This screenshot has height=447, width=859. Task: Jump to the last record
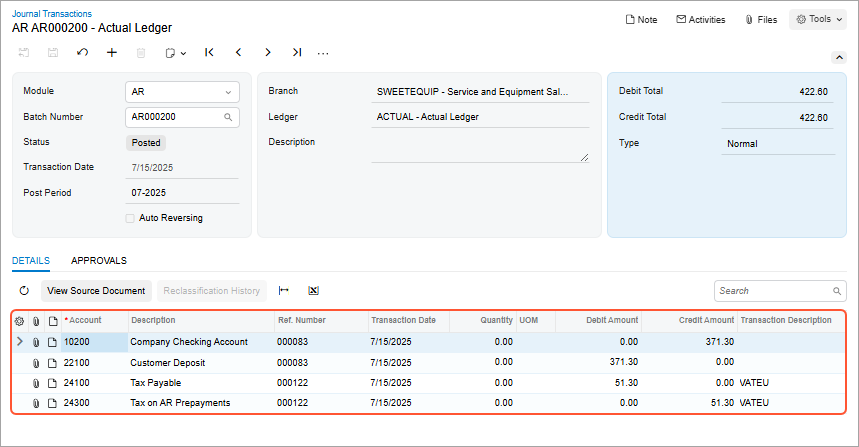click(297, 52)
